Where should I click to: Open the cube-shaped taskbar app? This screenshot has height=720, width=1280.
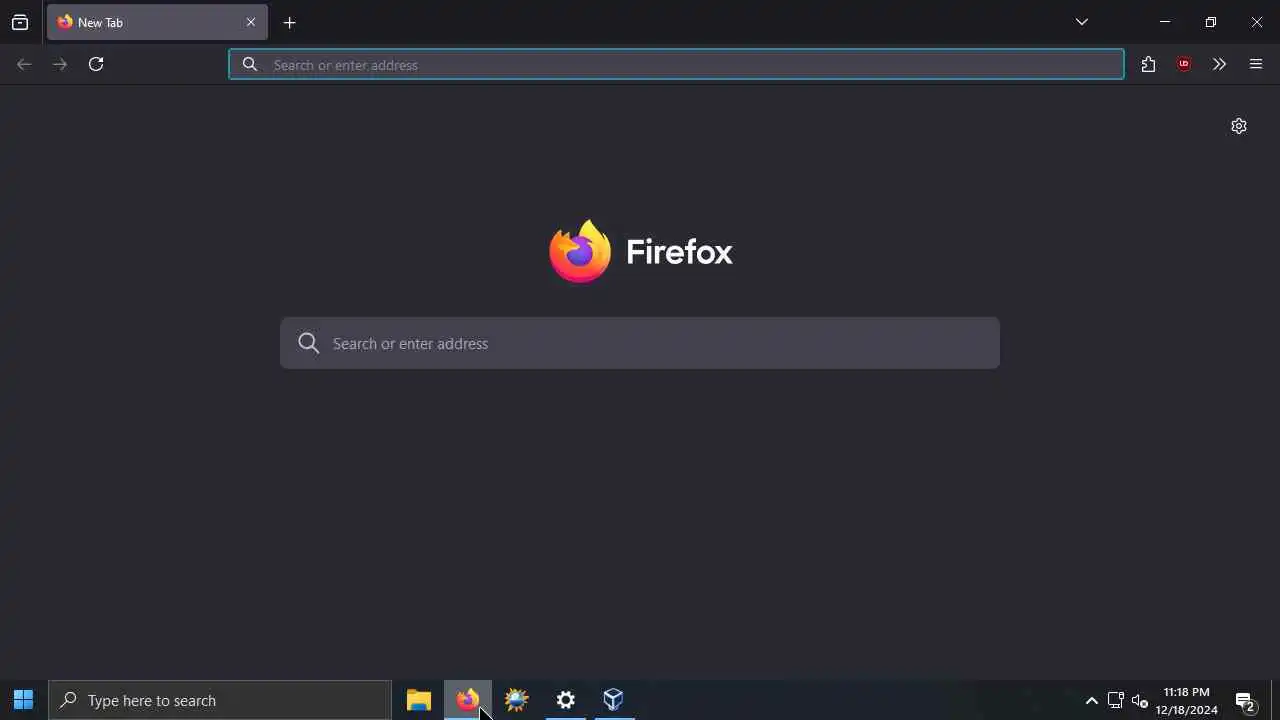tap(614, 700)
